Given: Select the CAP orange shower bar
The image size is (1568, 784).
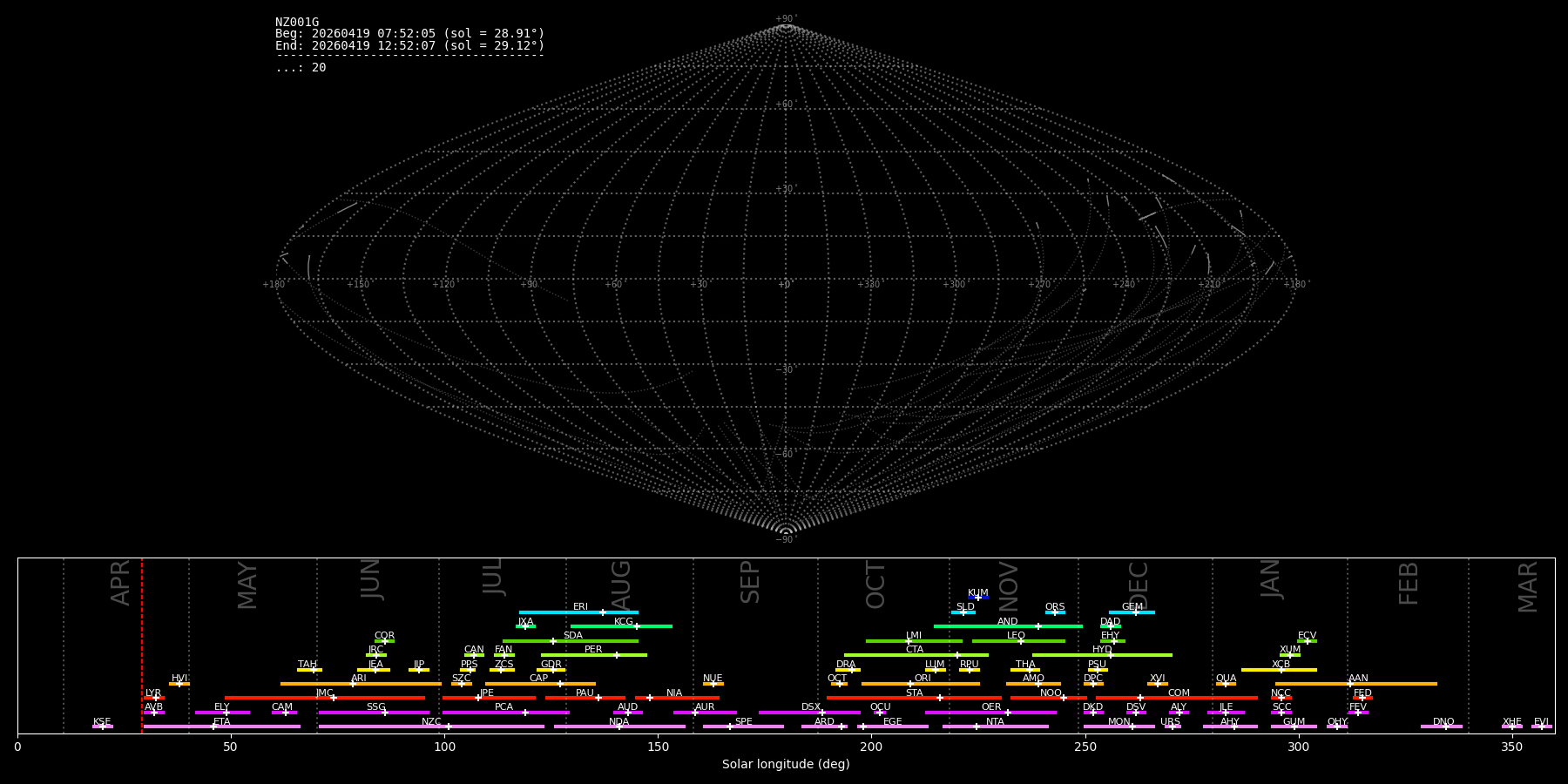Looking at the screenshot, I should [x=540, y=684].
